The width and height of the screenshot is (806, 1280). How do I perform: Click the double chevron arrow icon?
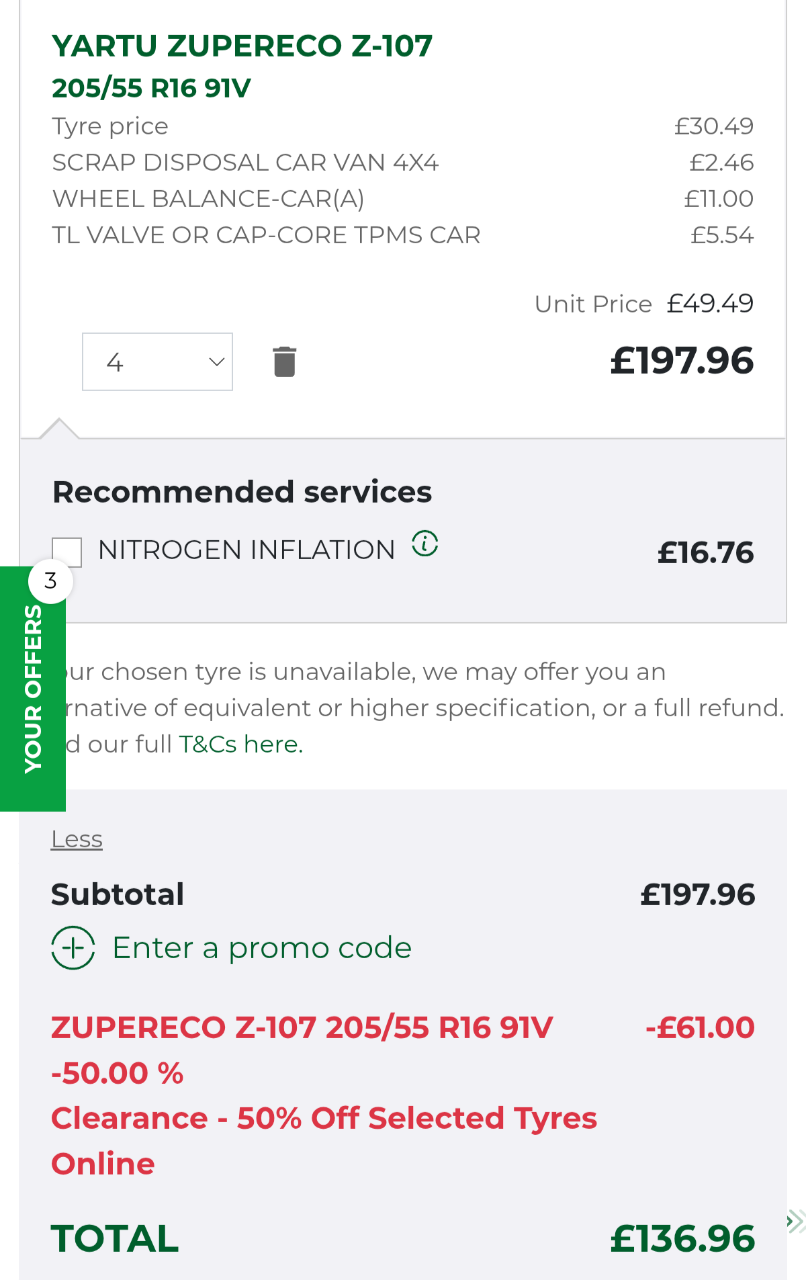795,1221
